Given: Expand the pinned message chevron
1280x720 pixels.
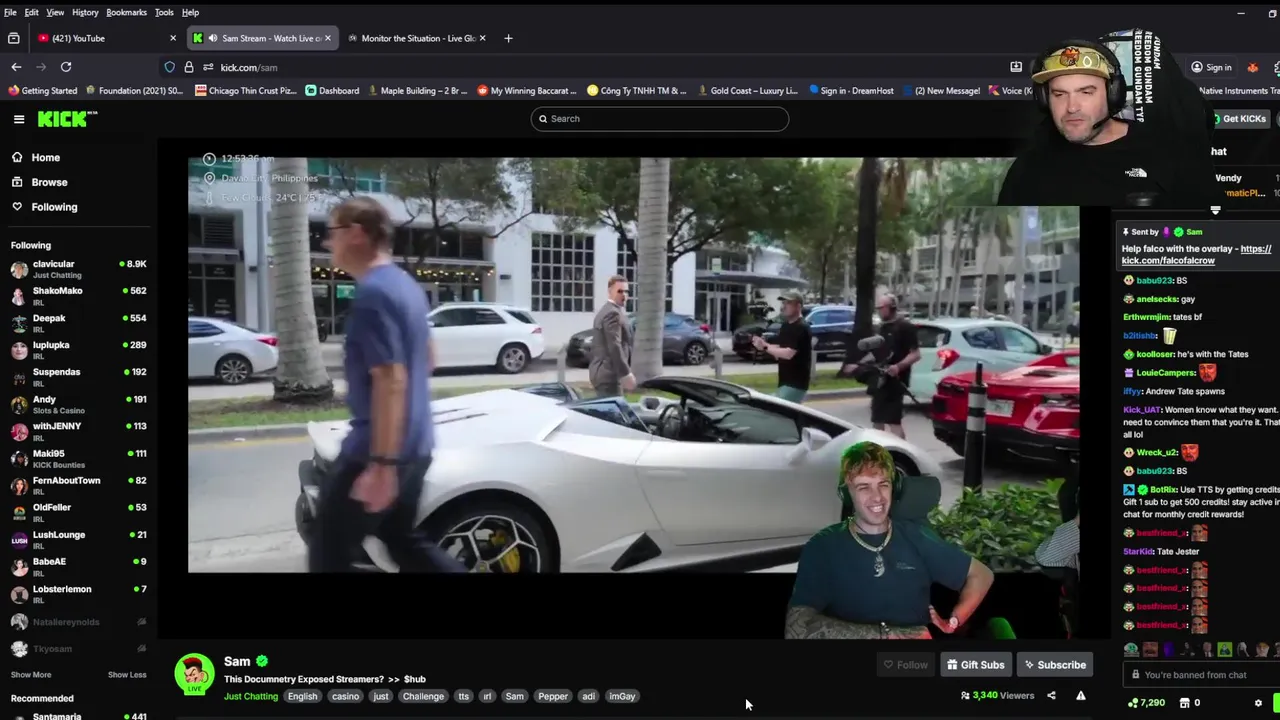Looking at the screenshot, I should pyautogui.click(x=1215, y=210).
